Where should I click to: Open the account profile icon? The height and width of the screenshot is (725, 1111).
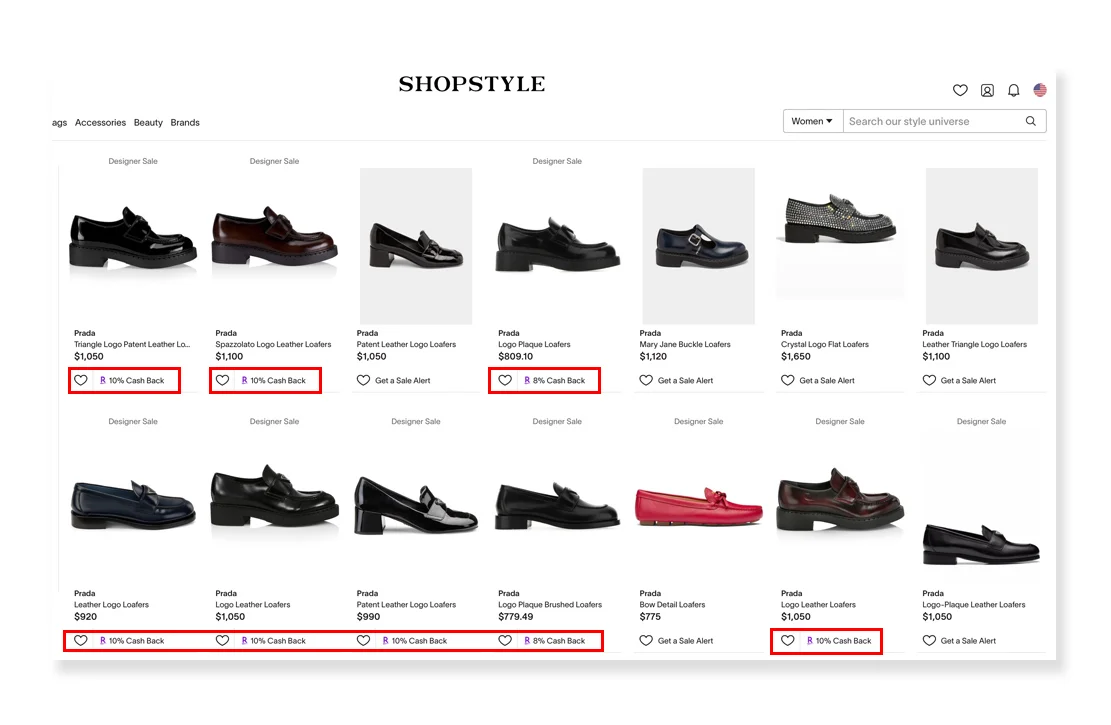[x=987, y=90]
